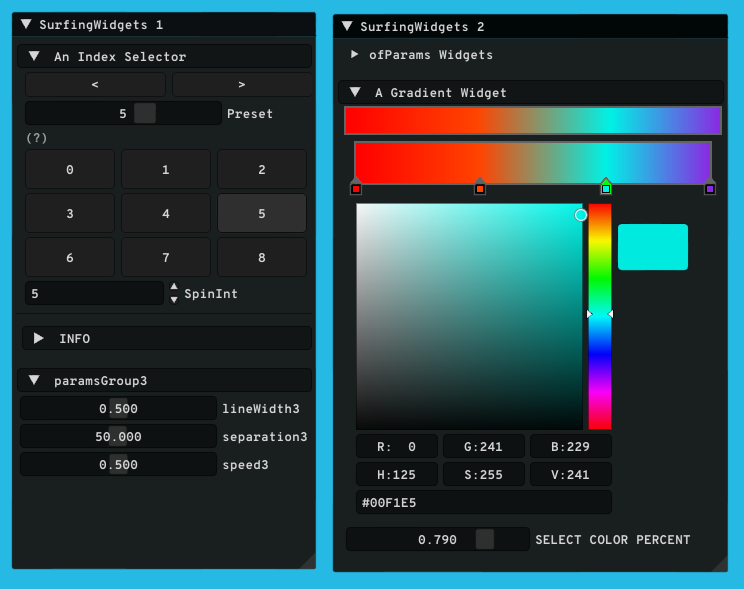Click the circular color picker cursor
This screenshot has width=744, height=589.
tap(581, 215)
